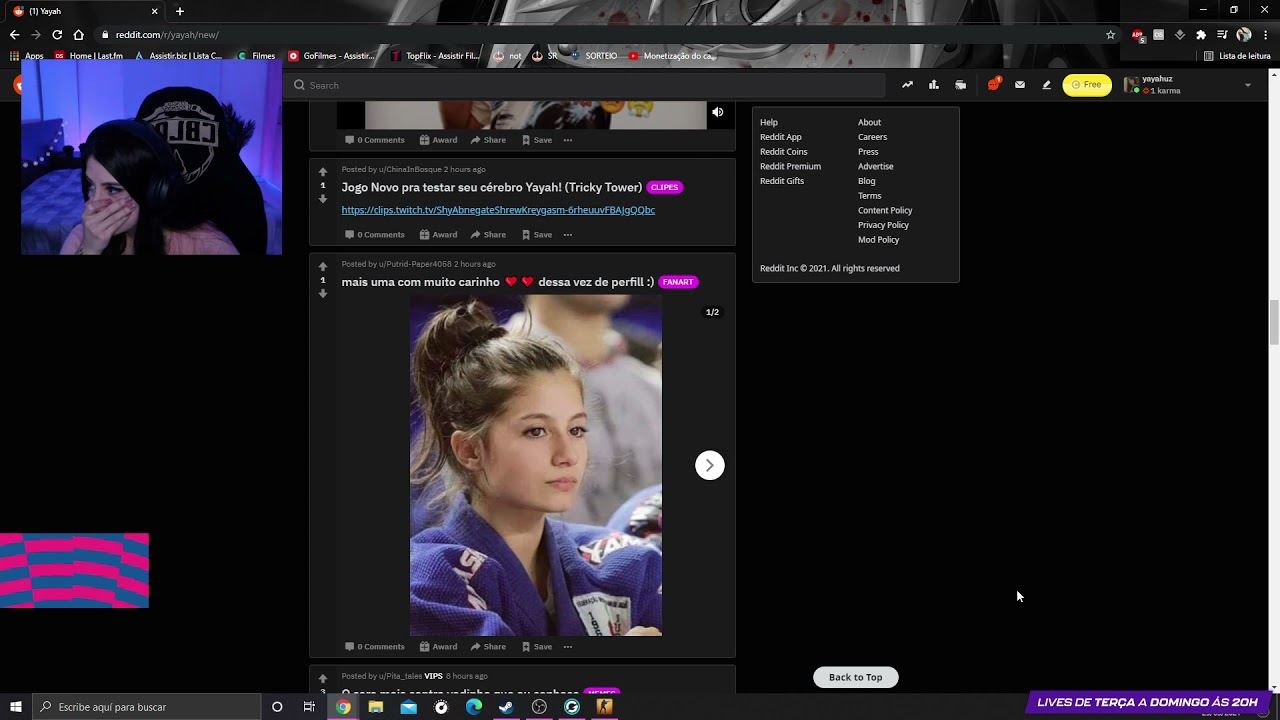Reload the page in Chrome
The image size is (1280, 720).
tap(57, 35)
